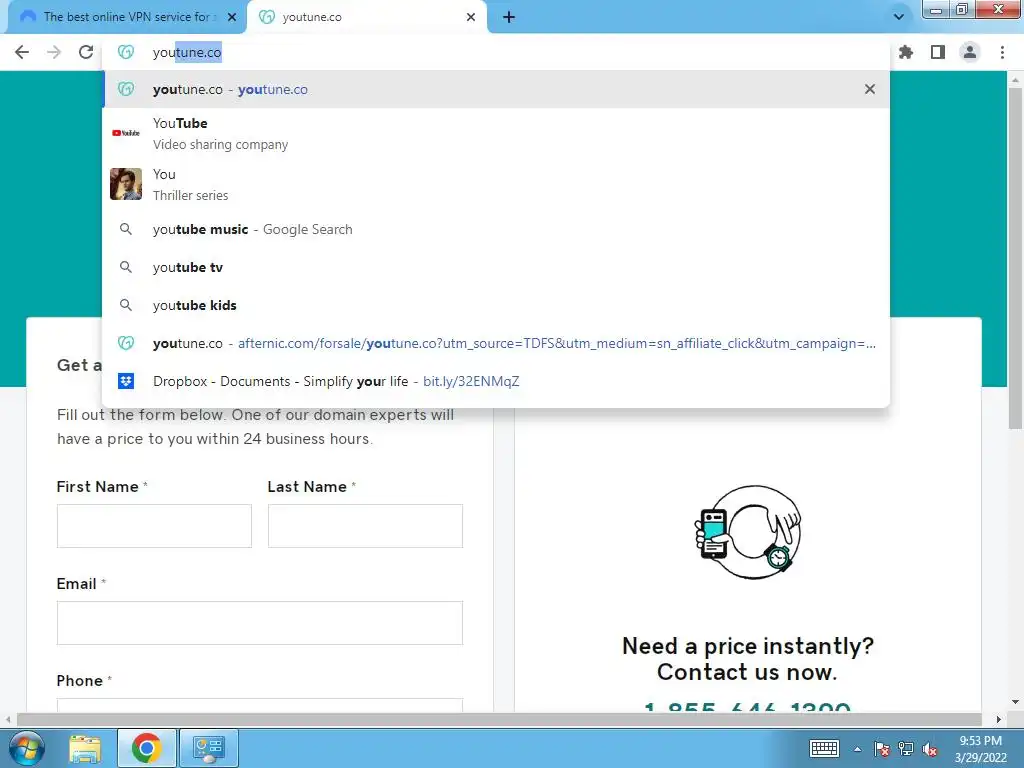Expand the tab search chevron
The height and width of the screenshot is (768, 1024).
[899, 17]
